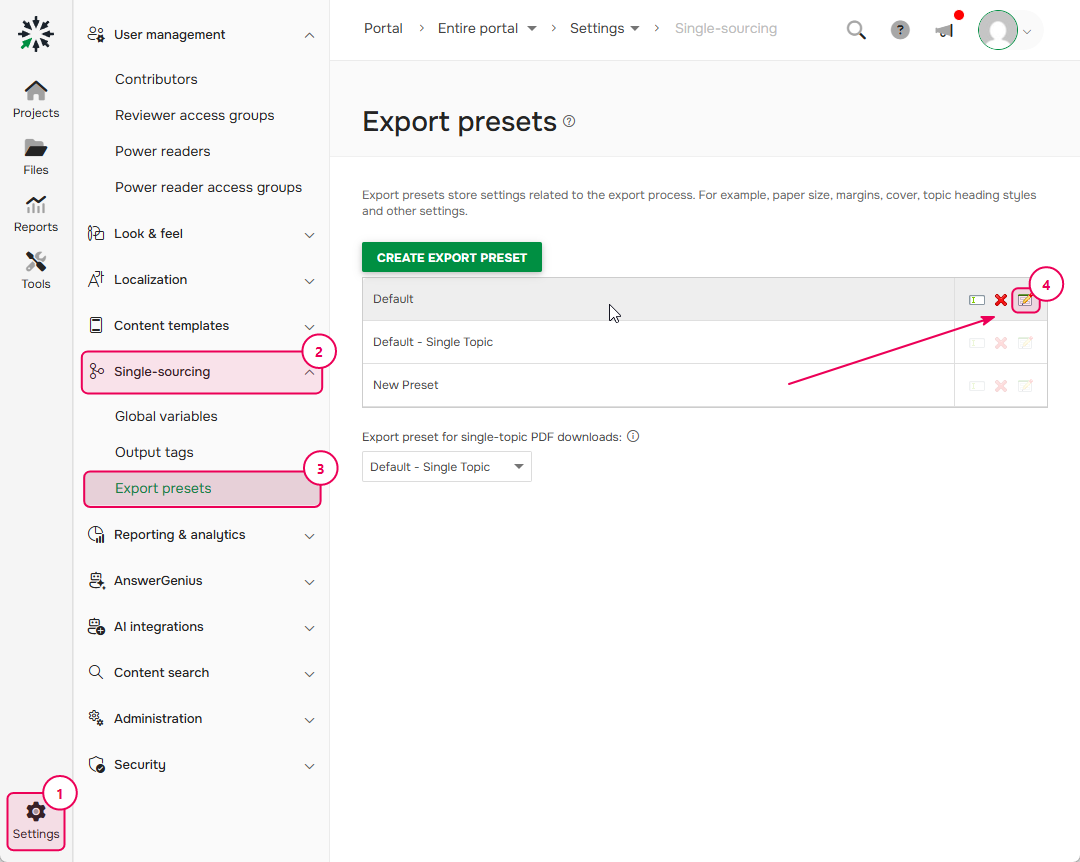1080x862 pixels.
Task: Edit the New Preset row
Action: 1026,386
